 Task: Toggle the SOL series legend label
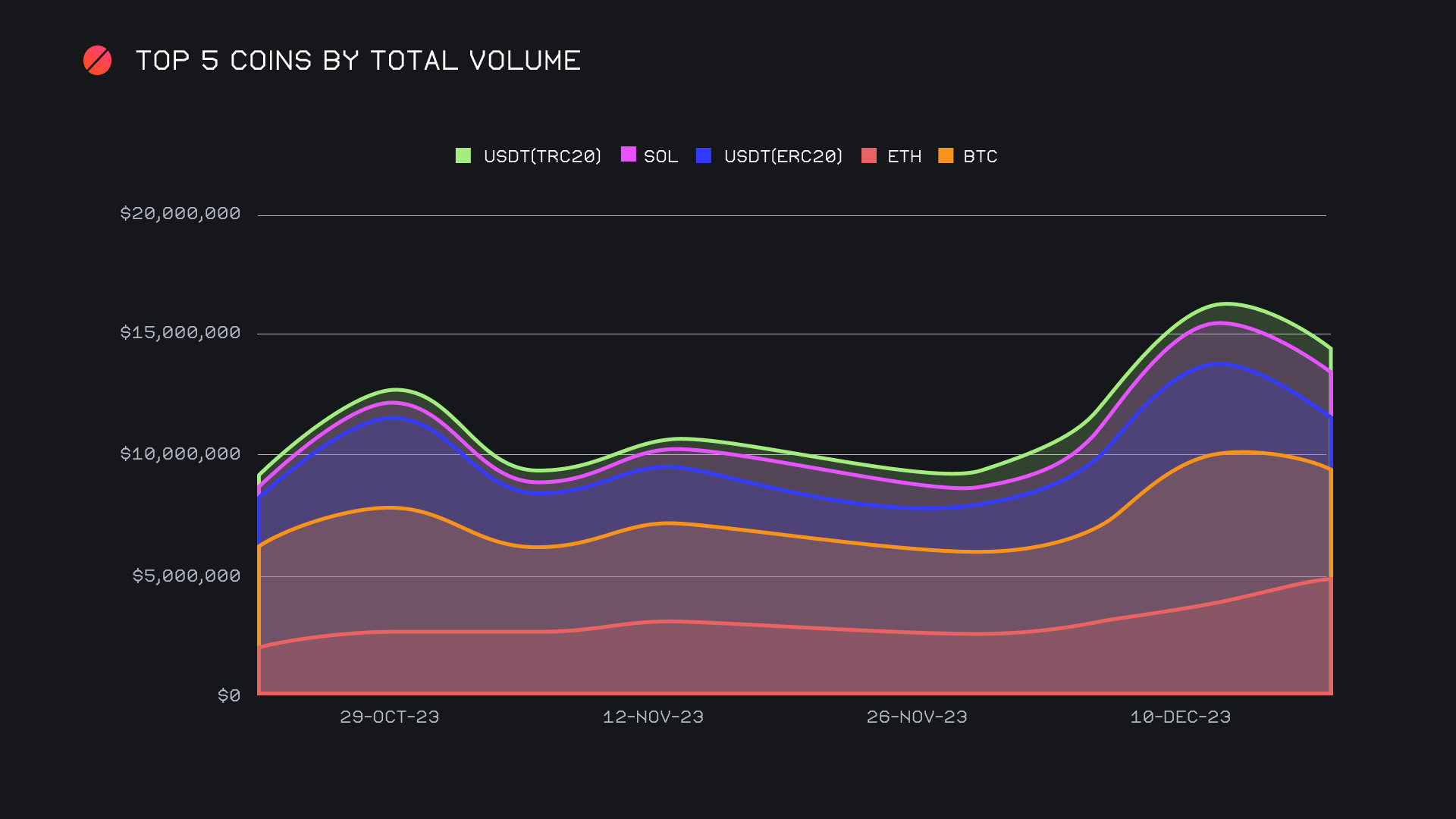click(x=661, y=156)
